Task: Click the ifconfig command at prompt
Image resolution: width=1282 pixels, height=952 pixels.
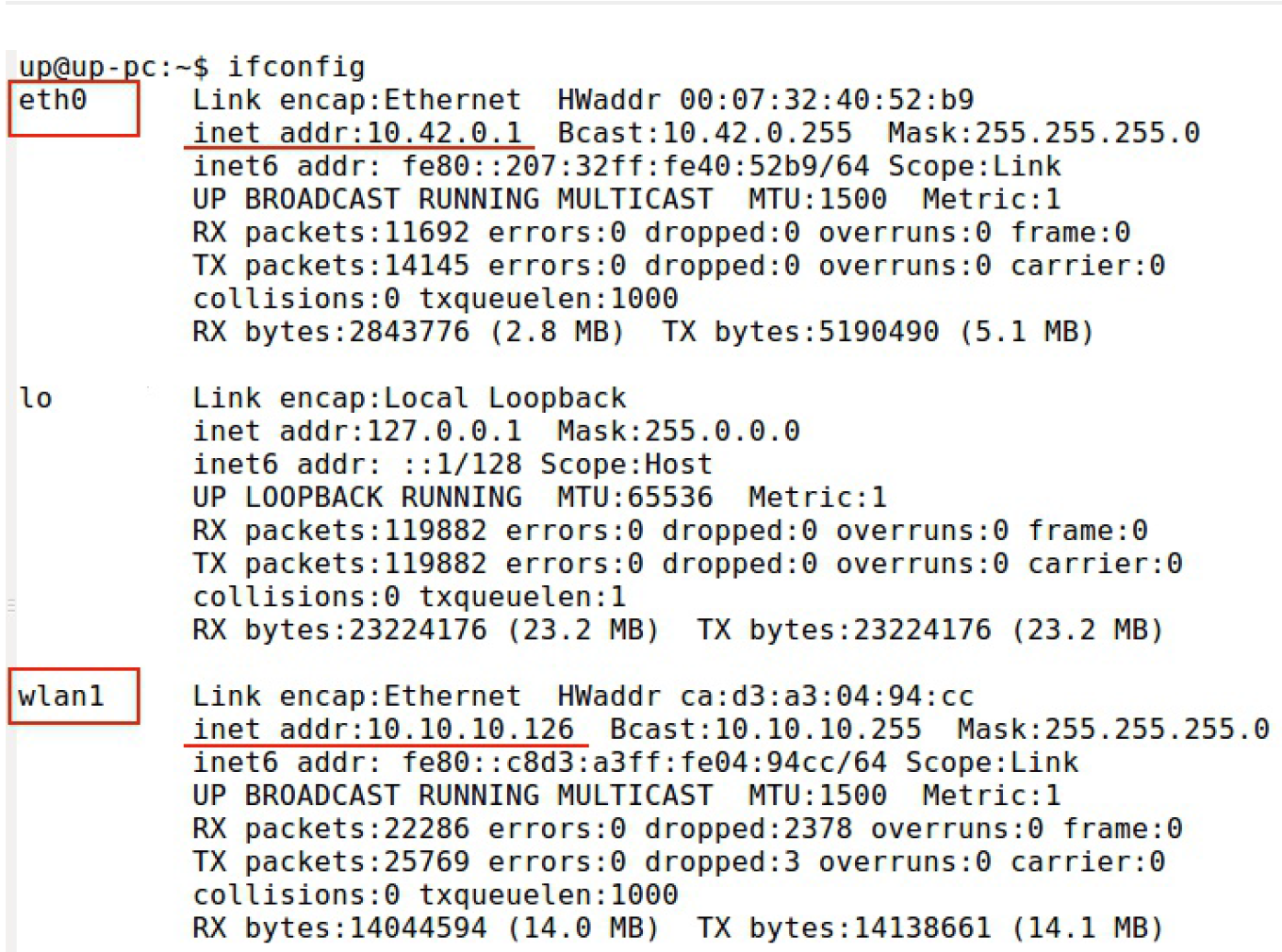Action: [x=296, y=67]
